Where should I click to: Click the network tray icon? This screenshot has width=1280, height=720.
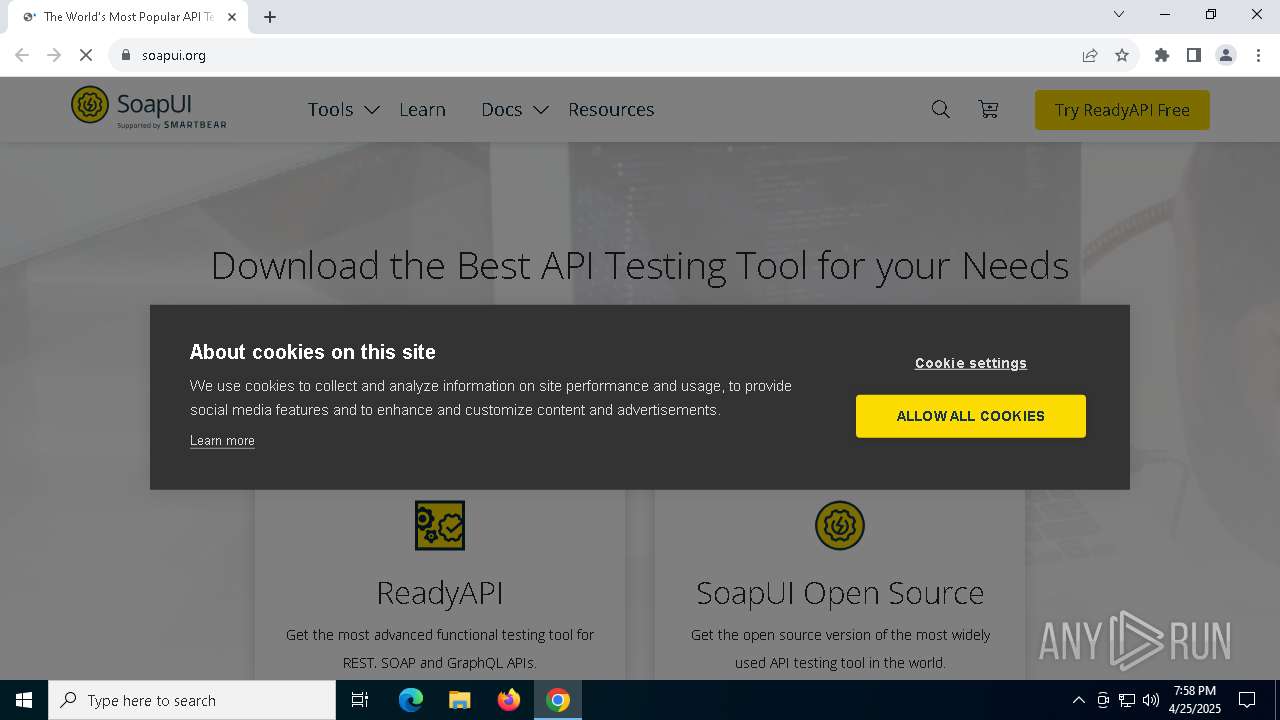(x=1127, y=700)
